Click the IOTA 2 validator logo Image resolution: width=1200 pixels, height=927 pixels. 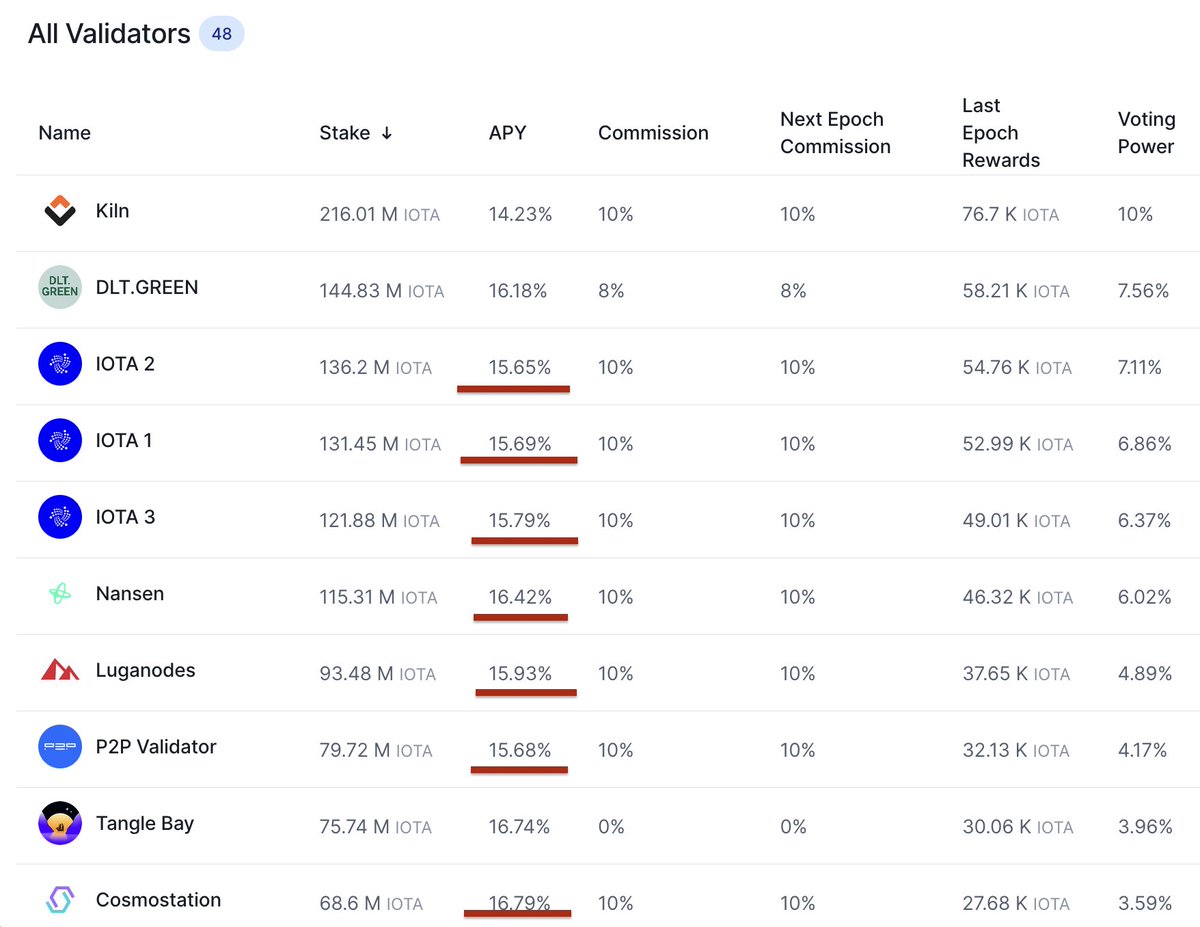pyautogui.click(x=59, y=364)
